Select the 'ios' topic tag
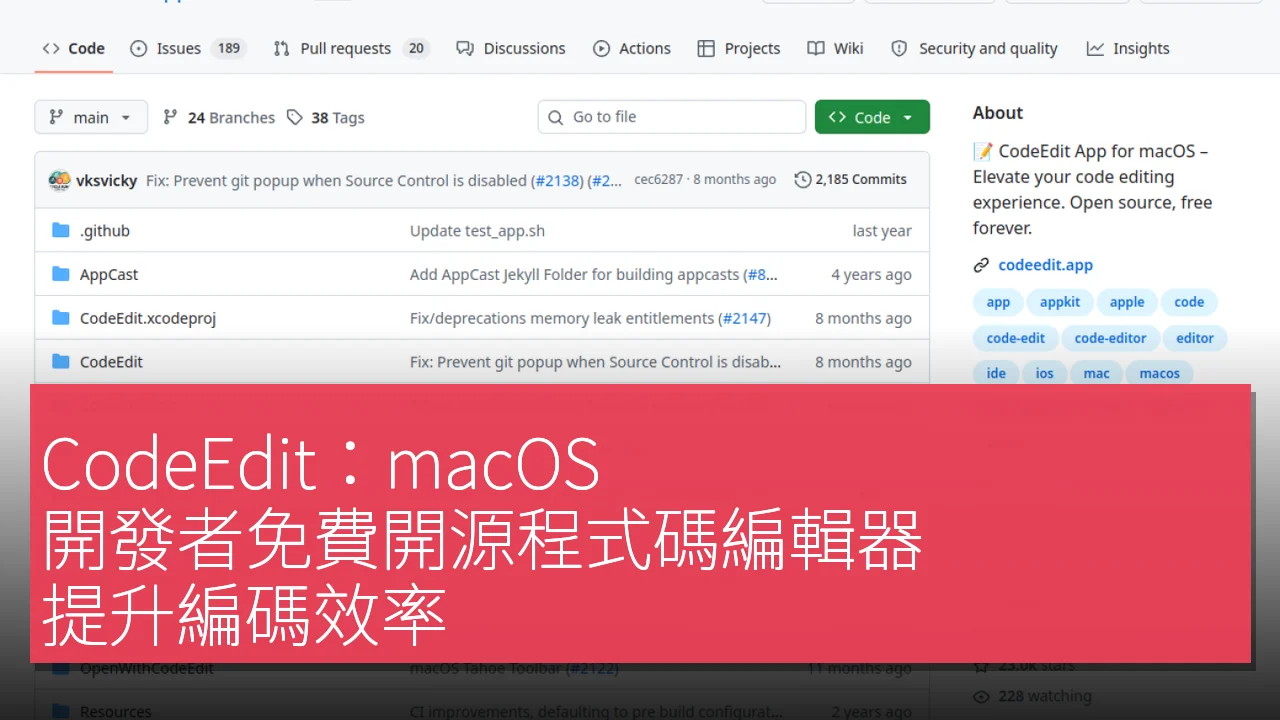This screenshot has height=720, width=1280. [1045, 373]
